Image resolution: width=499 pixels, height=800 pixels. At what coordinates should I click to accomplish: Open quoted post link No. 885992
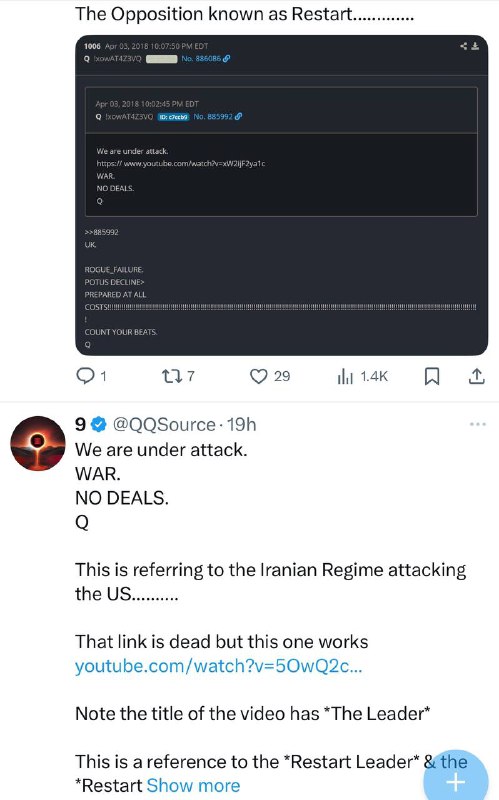218,117
